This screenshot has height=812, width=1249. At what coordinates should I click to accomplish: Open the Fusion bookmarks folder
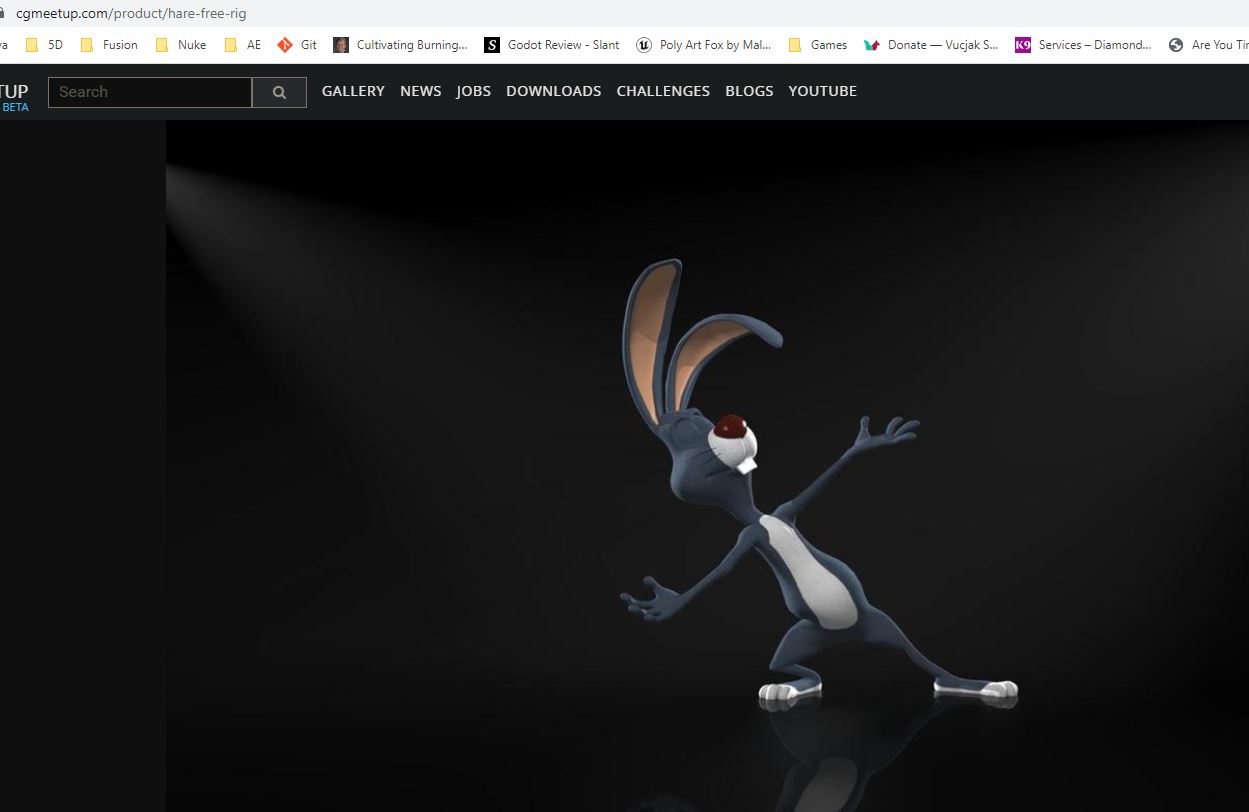[x=108, y=45]
